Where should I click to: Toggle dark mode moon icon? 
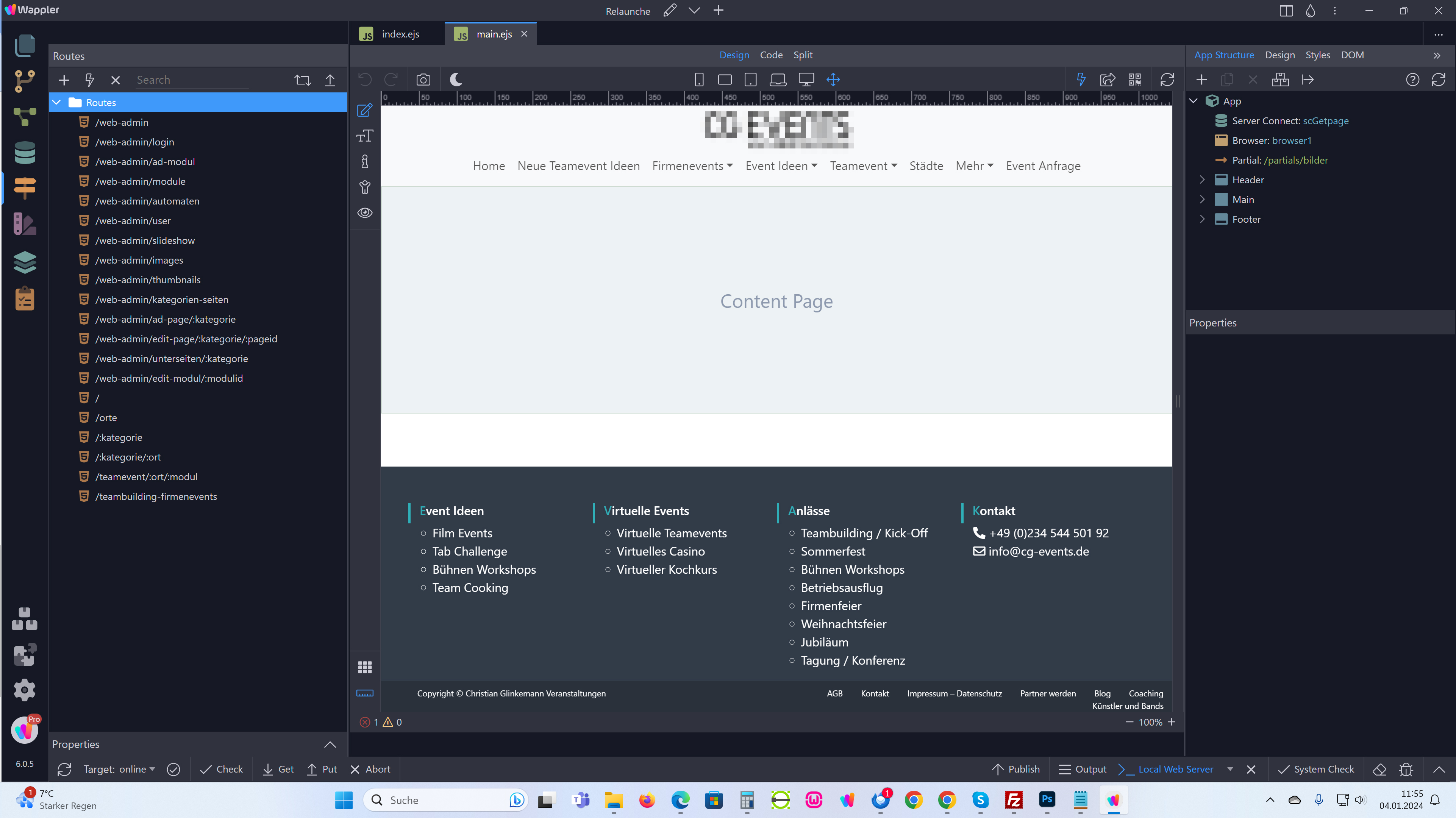click(x=456, y=80)
